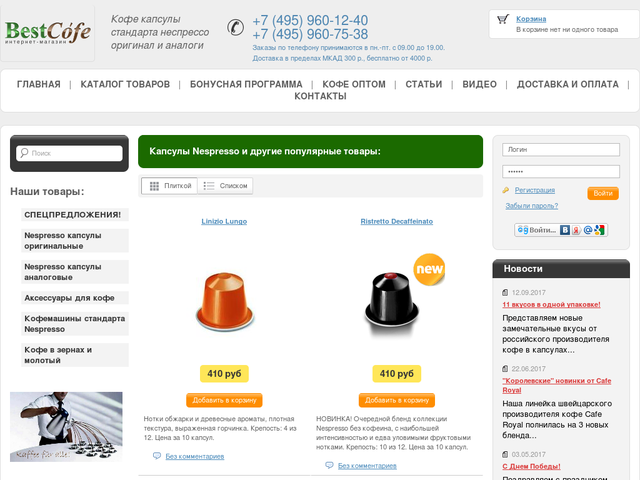Click the shopping cart icon
The height and width of the screenshot is (480, 640).
pyautogui.click(x=503, y=19)
